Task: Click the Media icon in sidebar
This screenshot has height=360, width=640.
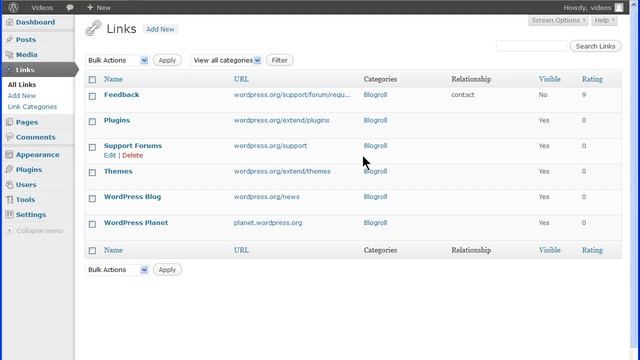Action: [9, 55]
